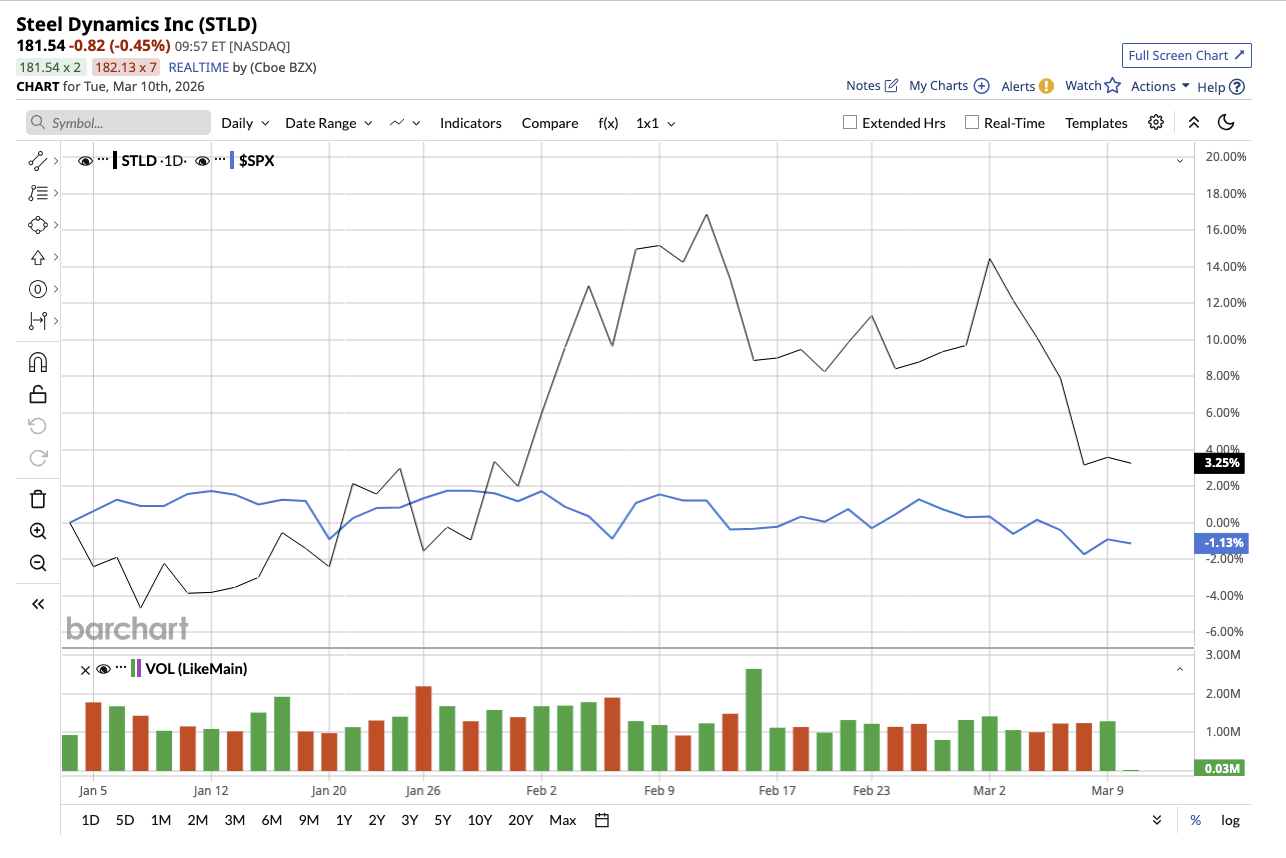Open Help
1286x858 pixels.
[1221, 87]
